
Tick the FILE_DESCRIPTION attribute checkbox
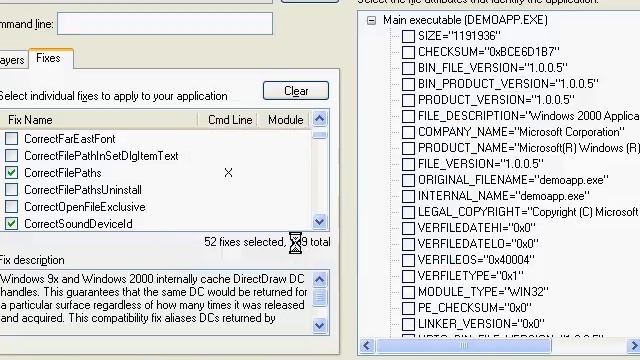pyautogui.click(x=408, y=116)
